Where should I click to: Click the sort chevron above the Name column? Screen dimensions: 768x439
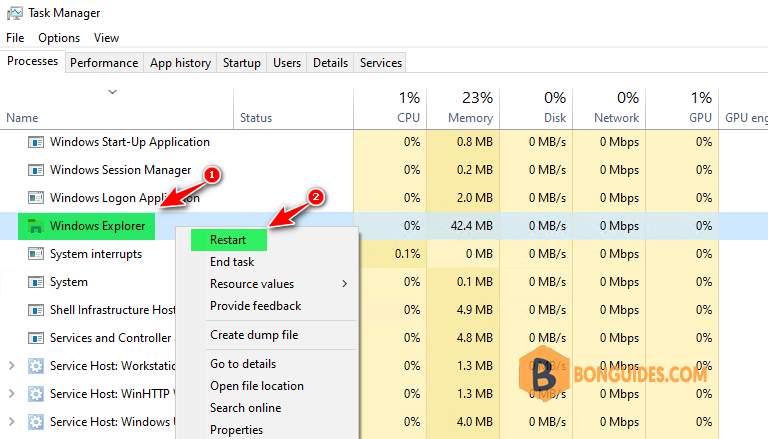click(x=113, y=92)
